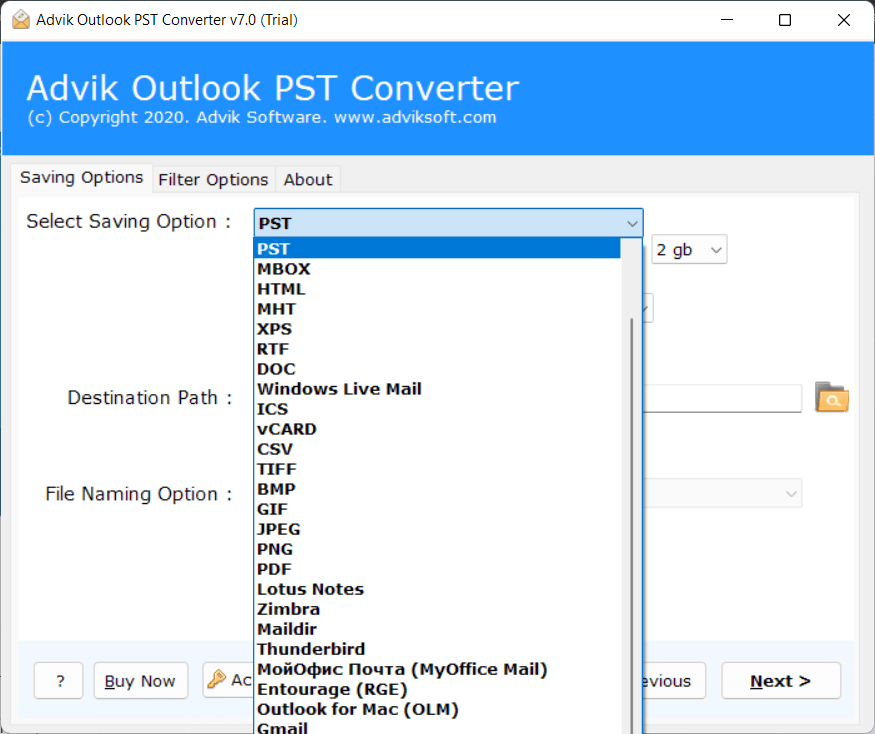
Task: Open the About tab
Action: pos(307,180)
